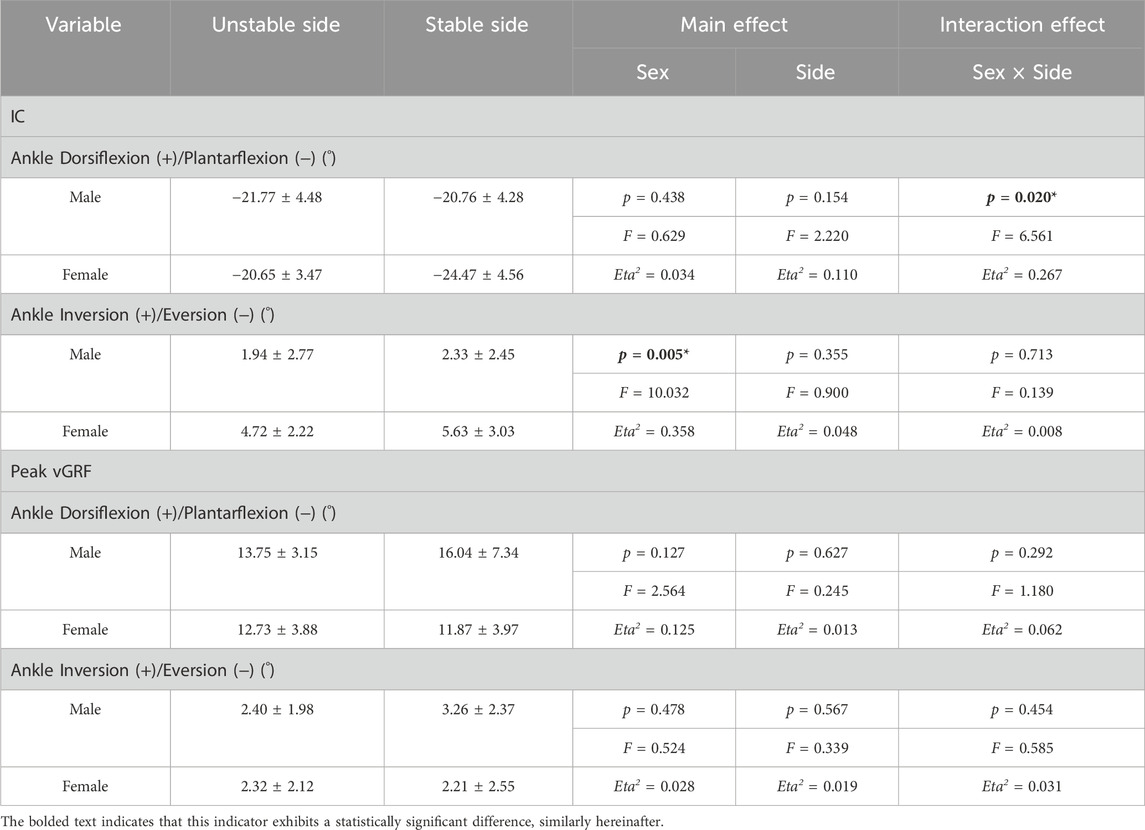The height and width of the screenshot is (830, 1145).
Task: Select the 16.04 ± 7.34 value
Action: pos(478,553)
